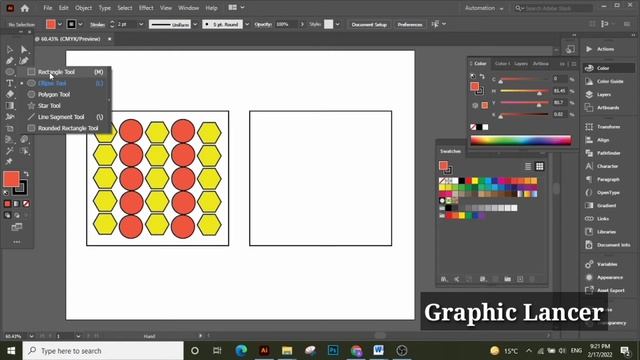Select the Direct Selection tool
The width and height of the screenshot is (640, 360).
(24, 50)
